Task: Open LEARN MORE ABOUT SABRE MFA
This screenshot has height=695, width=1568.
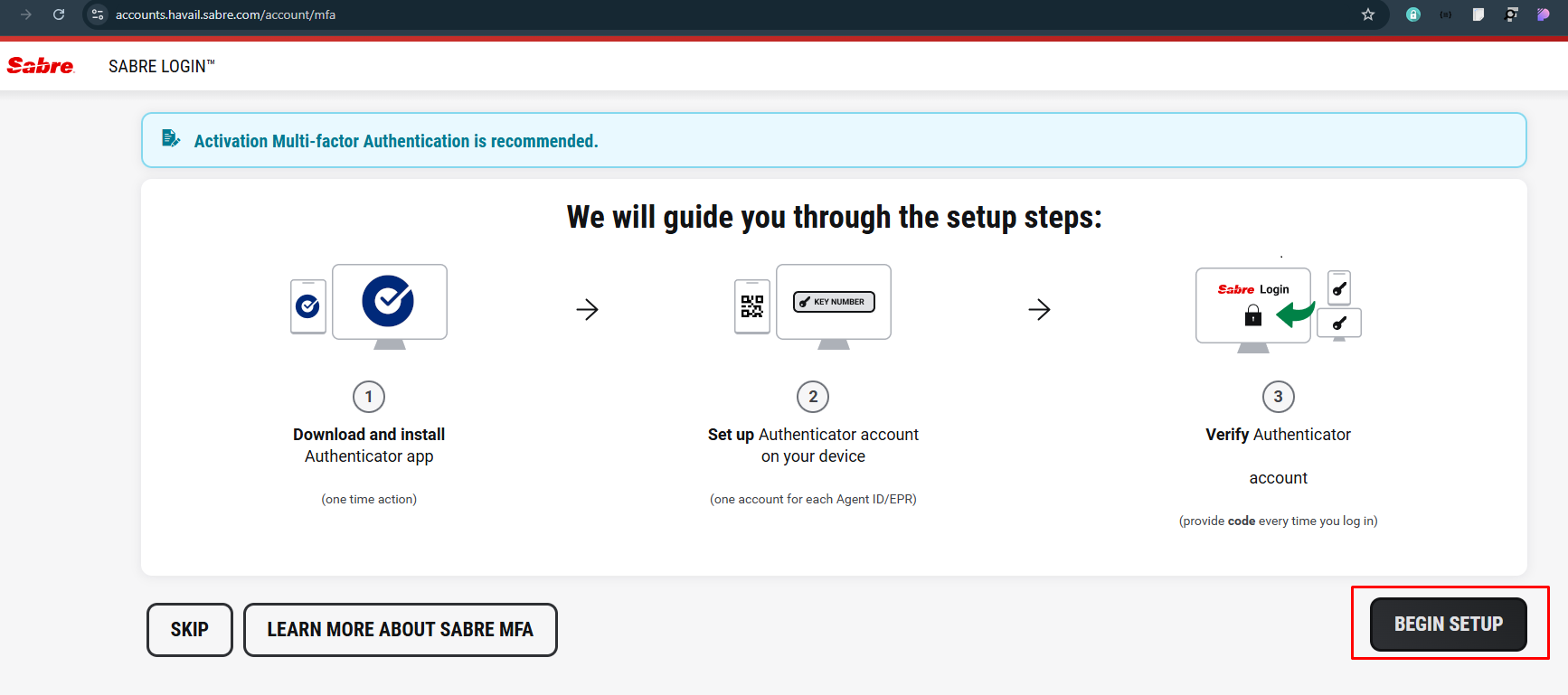Action: tap(400, 630)
